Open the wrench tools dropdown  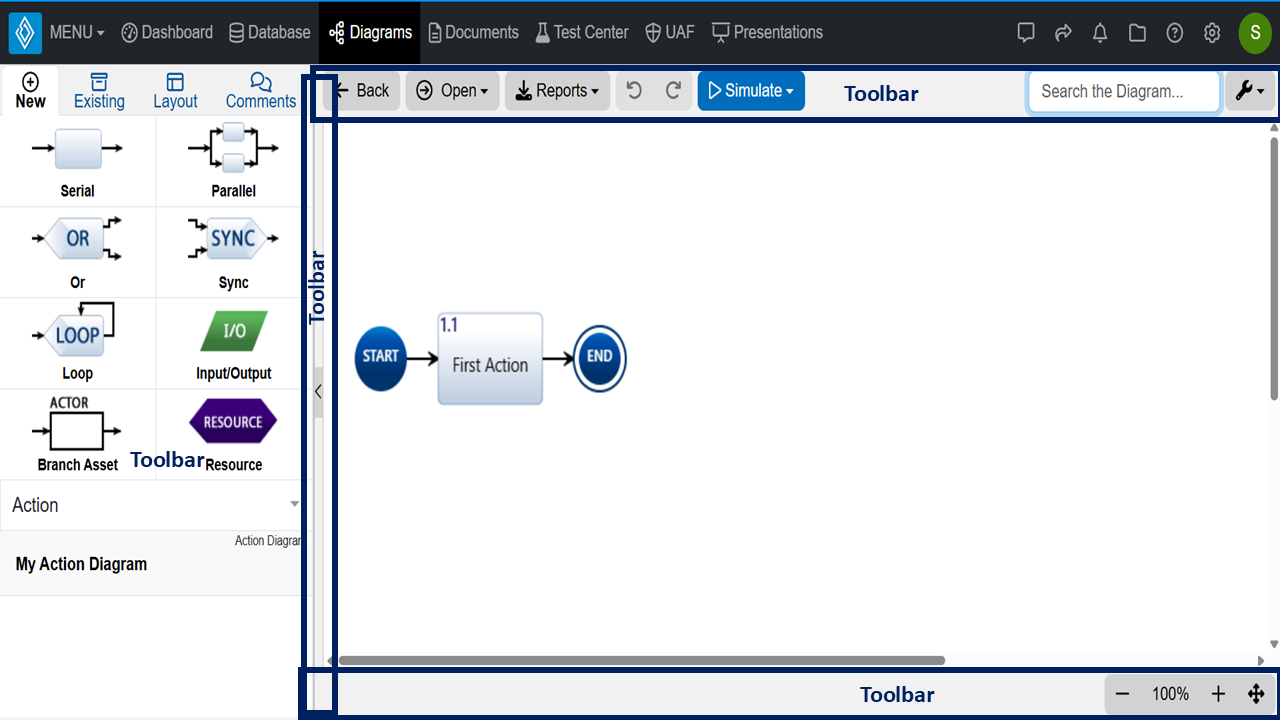point(1250,90)
